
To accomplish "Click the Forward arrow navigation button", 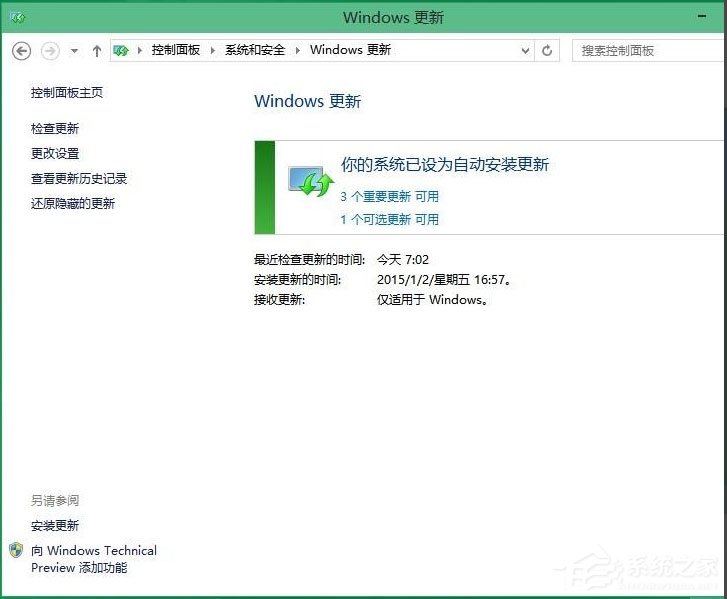I will (x=50, y=51).
